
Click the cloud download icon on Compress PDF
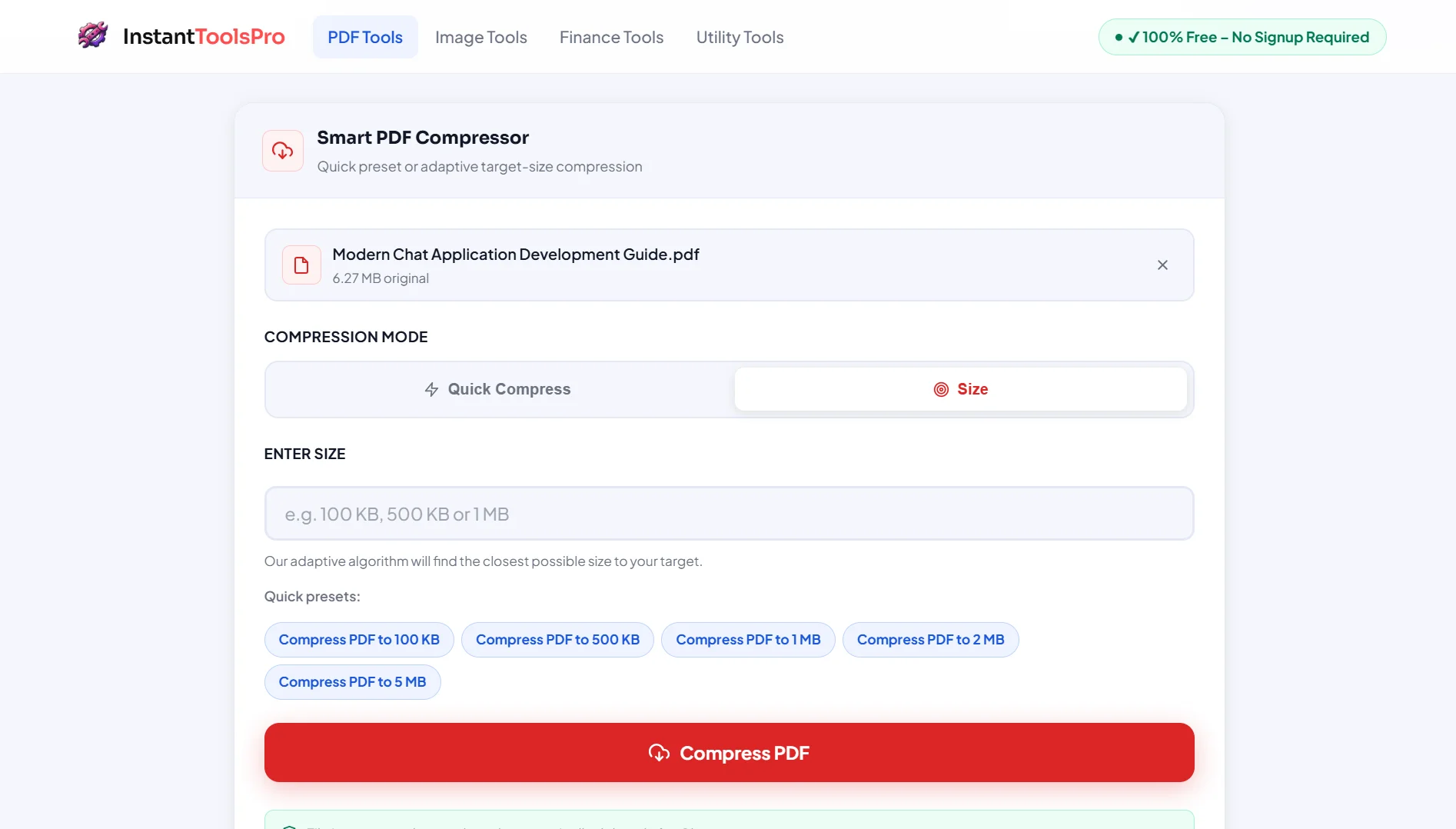coord(659,753)
